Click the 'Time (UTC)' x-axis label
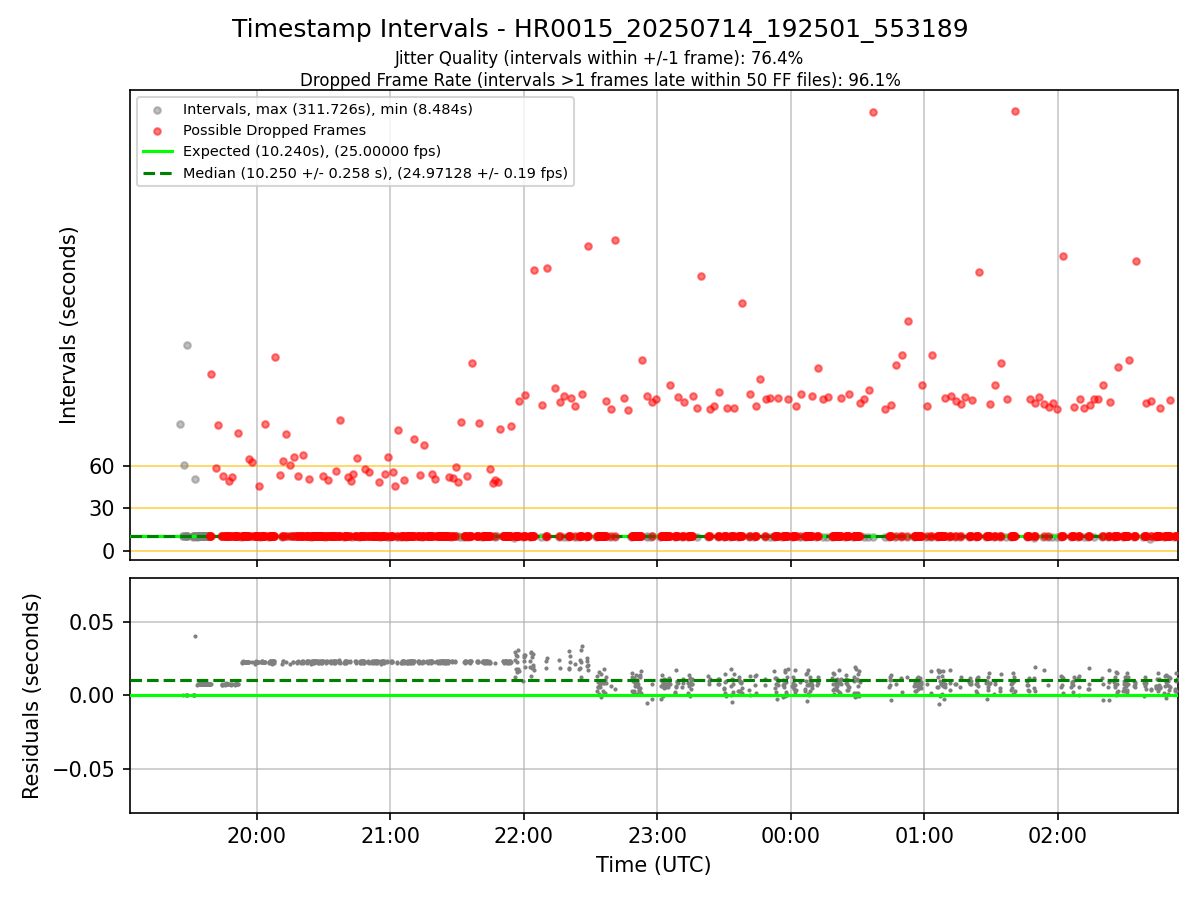This screenshot has height=900, width=1200. click(x=653, y=865)
